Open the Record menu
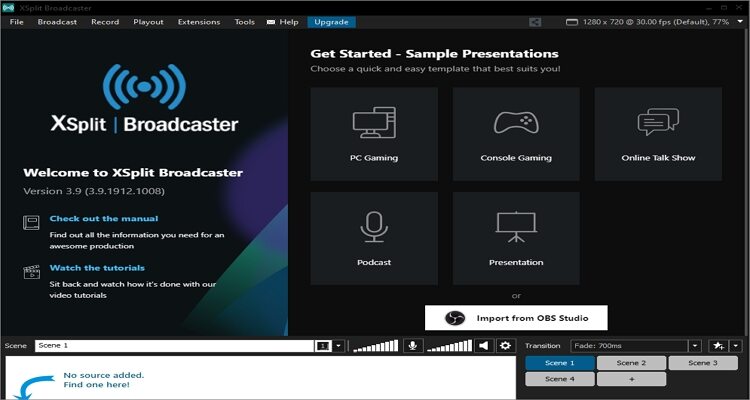The width and height of the screenshot is (750, 400). (x=105, y=22)
